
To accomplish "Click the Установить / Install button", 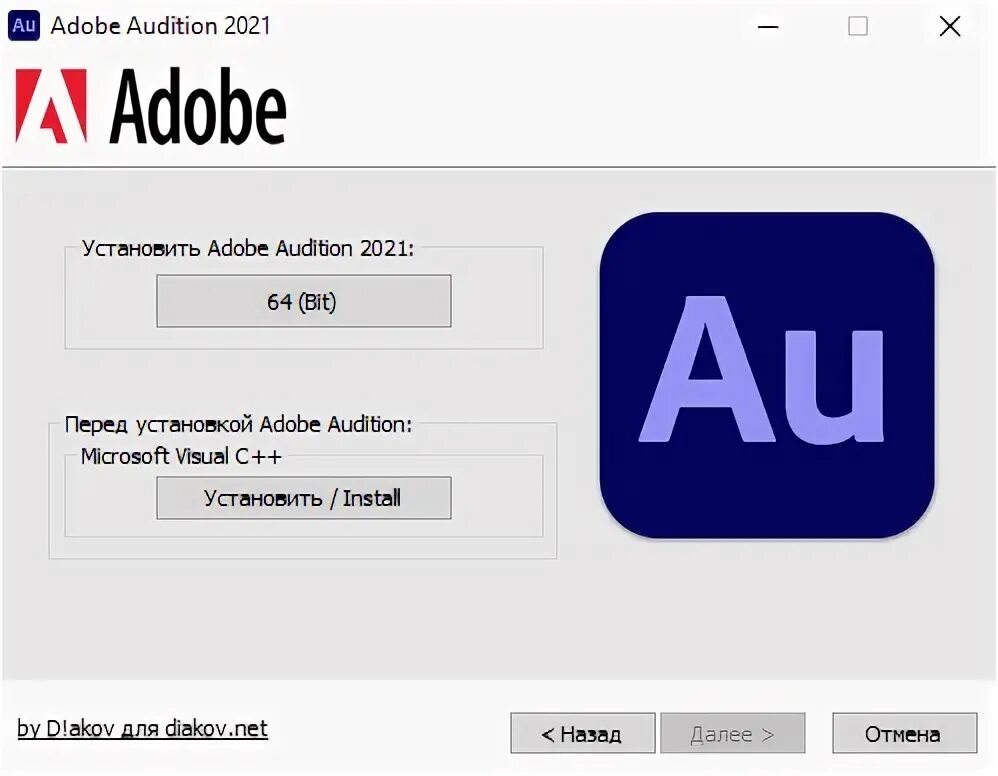I will pyautogui.click(x=304, y=498).
